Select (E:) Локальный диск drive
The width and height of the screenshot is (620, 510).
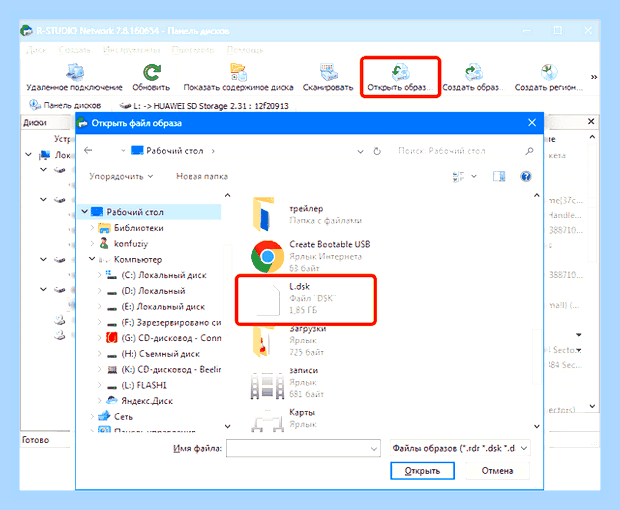pyautogui.click(x=163, y=307)
